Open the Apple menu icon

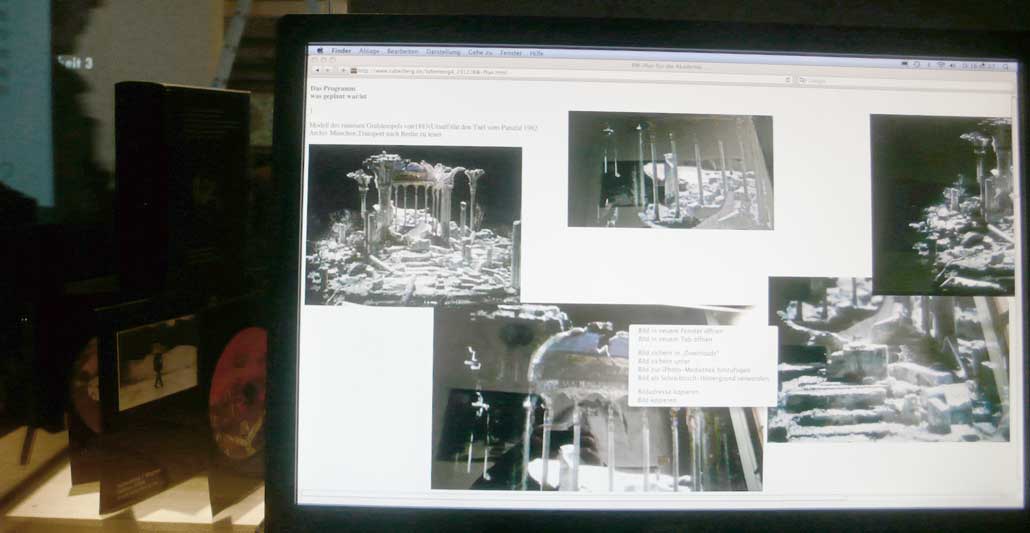[x=320, y=49]
